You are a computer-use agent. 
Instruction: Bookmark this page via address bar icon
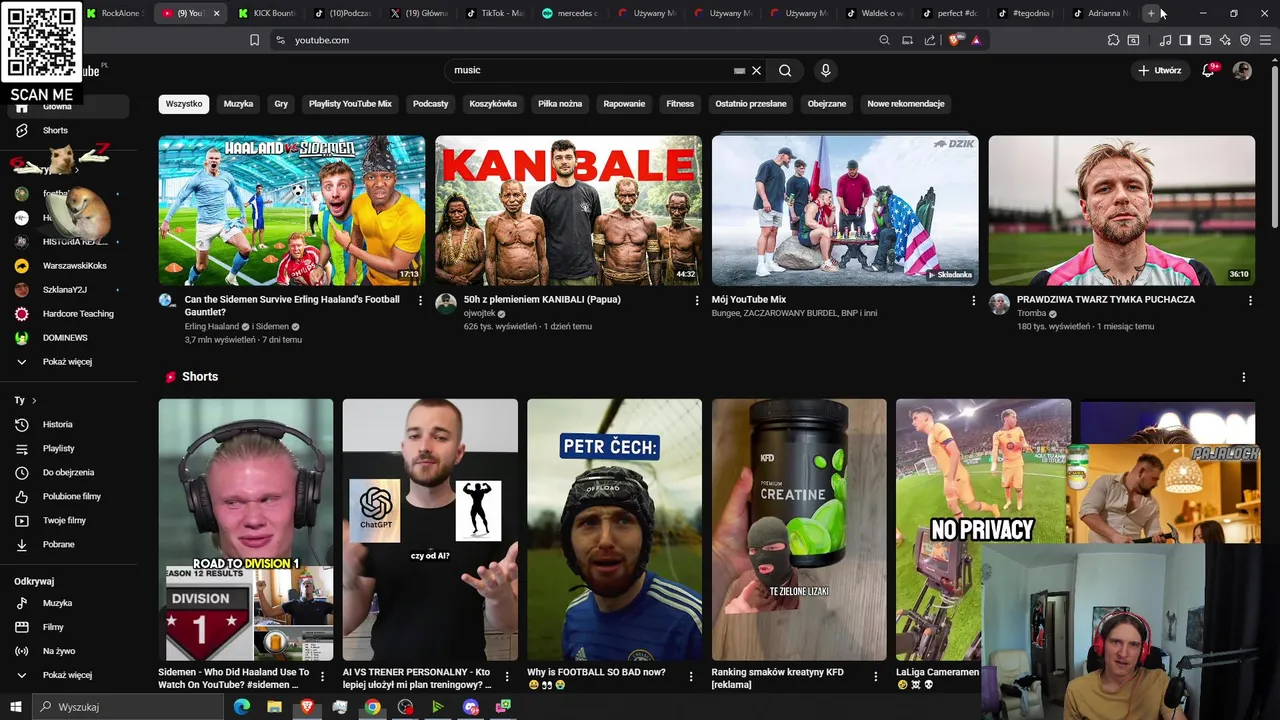coord(254,40)
